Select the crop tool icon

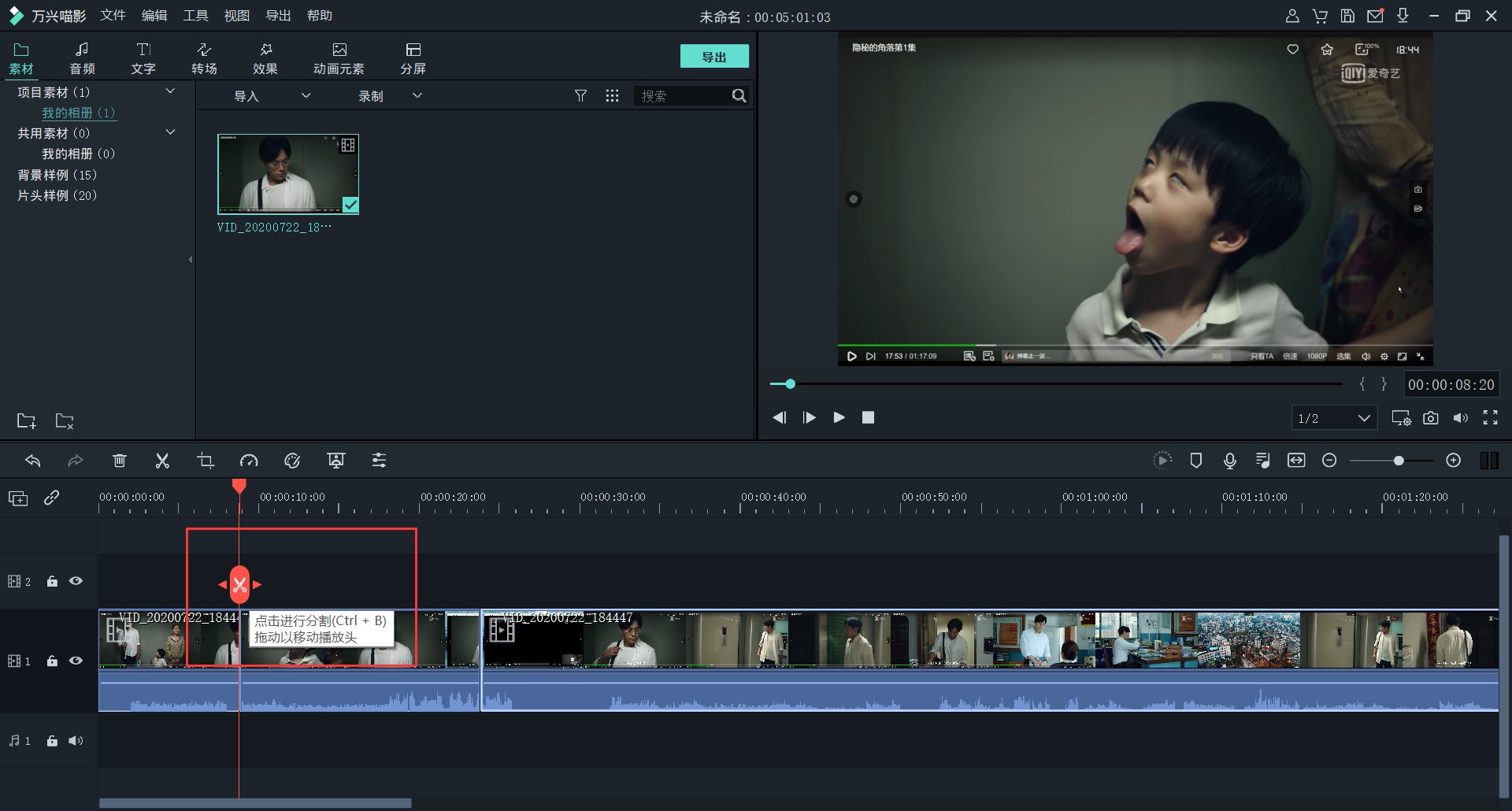pos(206,461)
